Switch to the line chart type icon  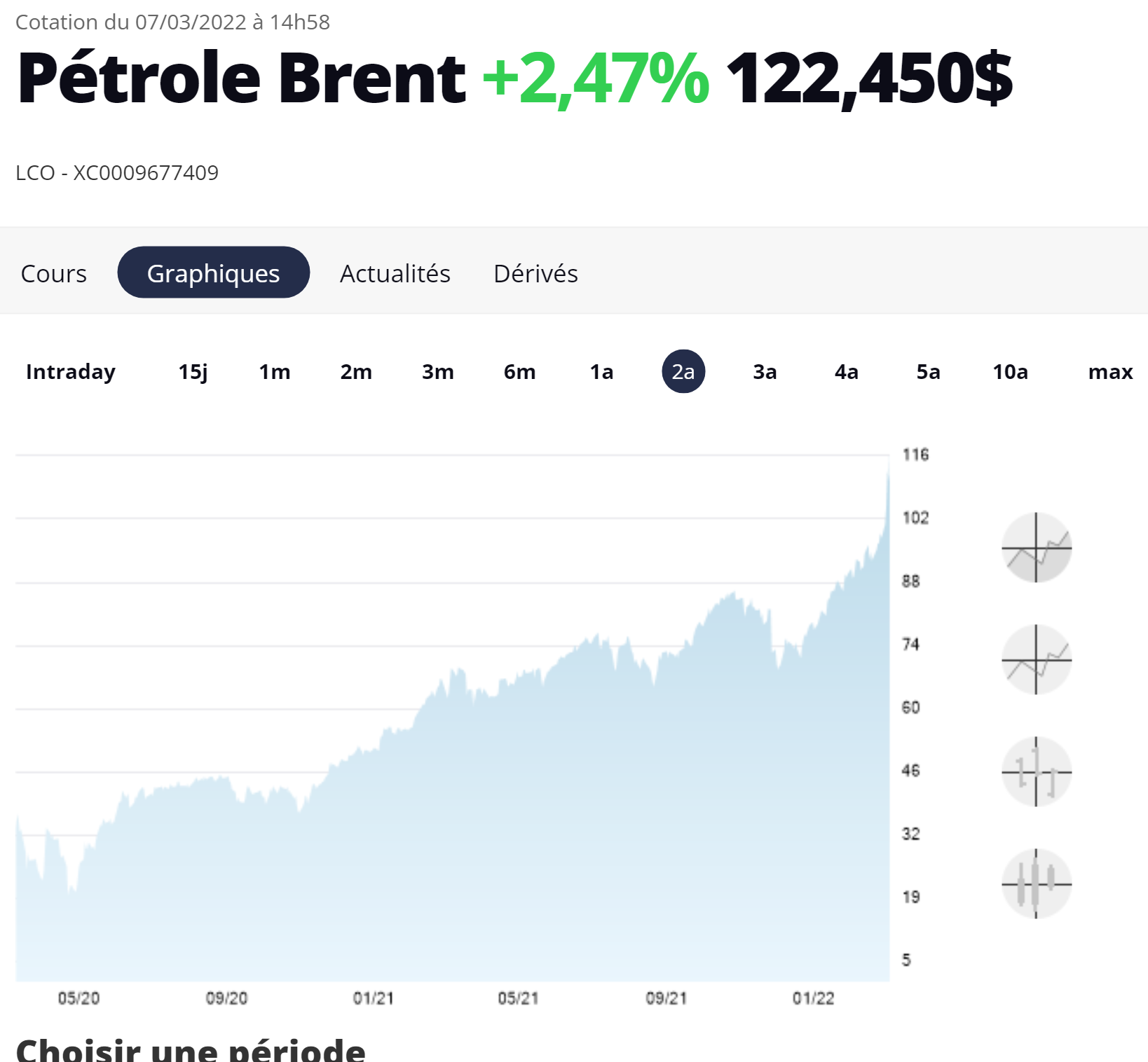tap(1036, 659)
